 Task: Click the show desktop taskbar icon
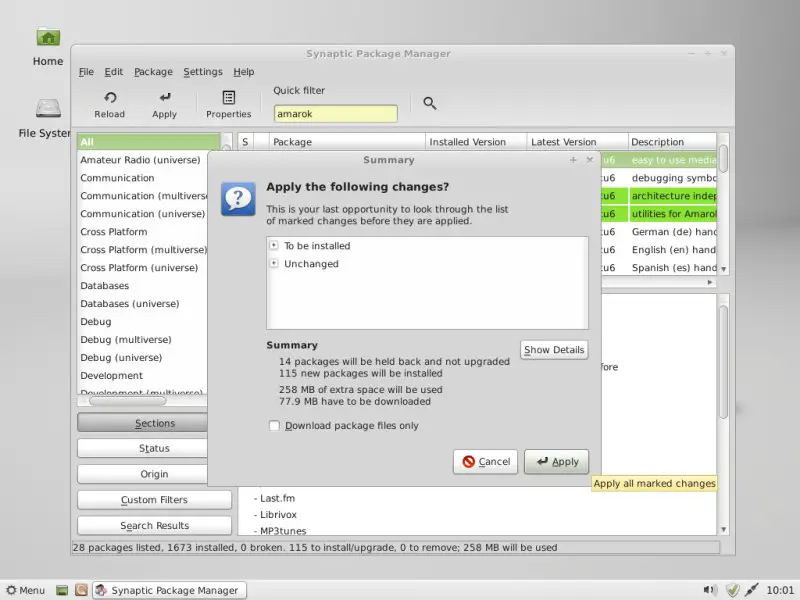click(x=62, y=590)
